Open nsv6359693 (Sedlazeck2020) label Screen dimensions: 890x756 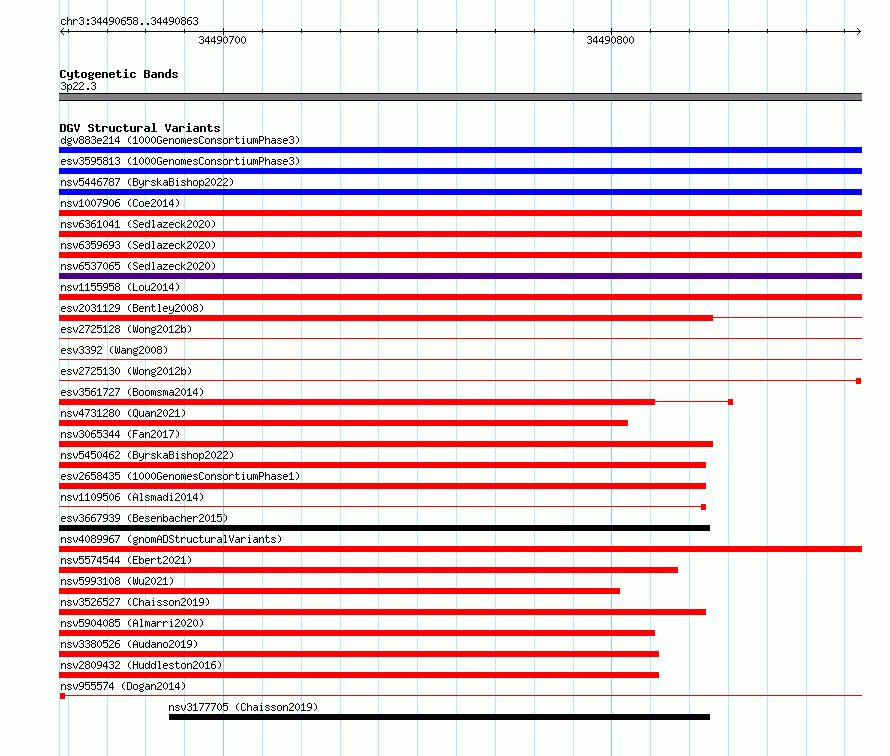138,245
